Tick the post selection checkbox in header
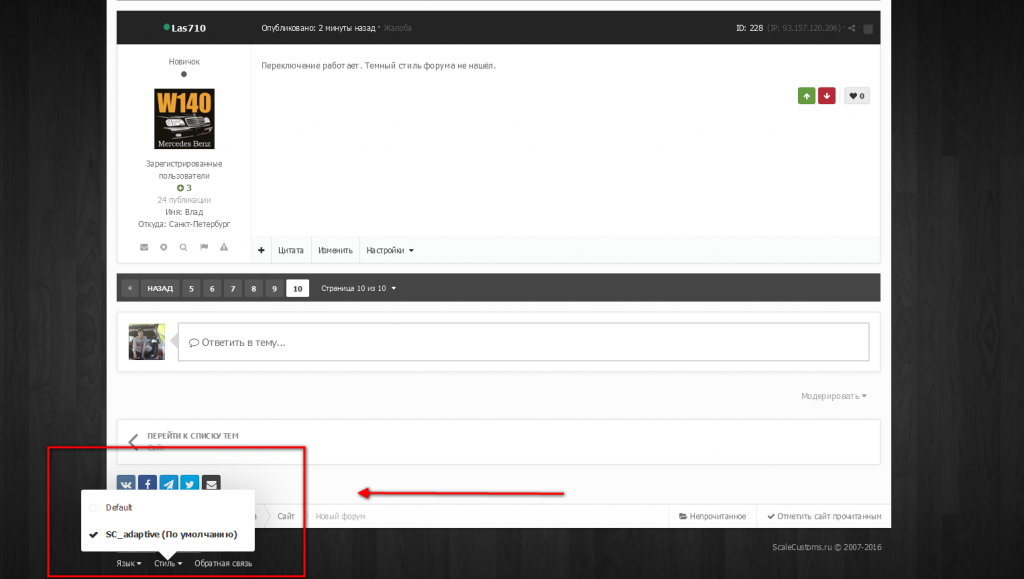Viewport: 1024px width, 579px height. [868, 29]
